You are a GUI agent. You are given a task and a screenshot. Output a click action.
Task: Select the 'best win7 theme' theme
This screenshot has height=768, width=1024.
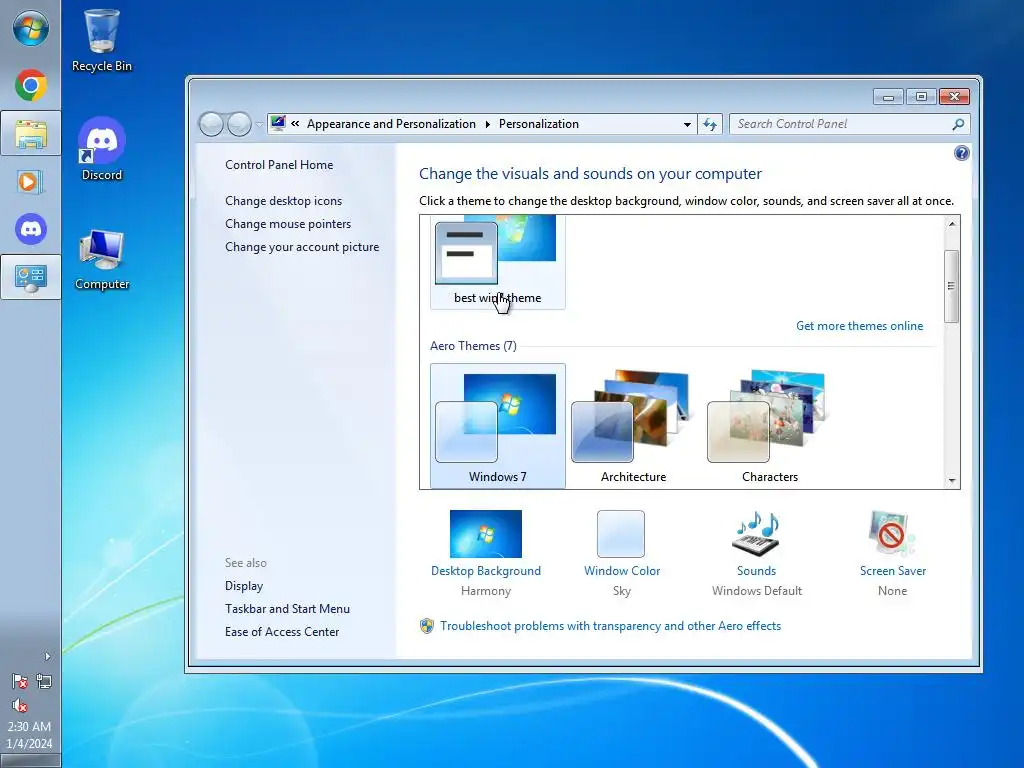(498, 262)
